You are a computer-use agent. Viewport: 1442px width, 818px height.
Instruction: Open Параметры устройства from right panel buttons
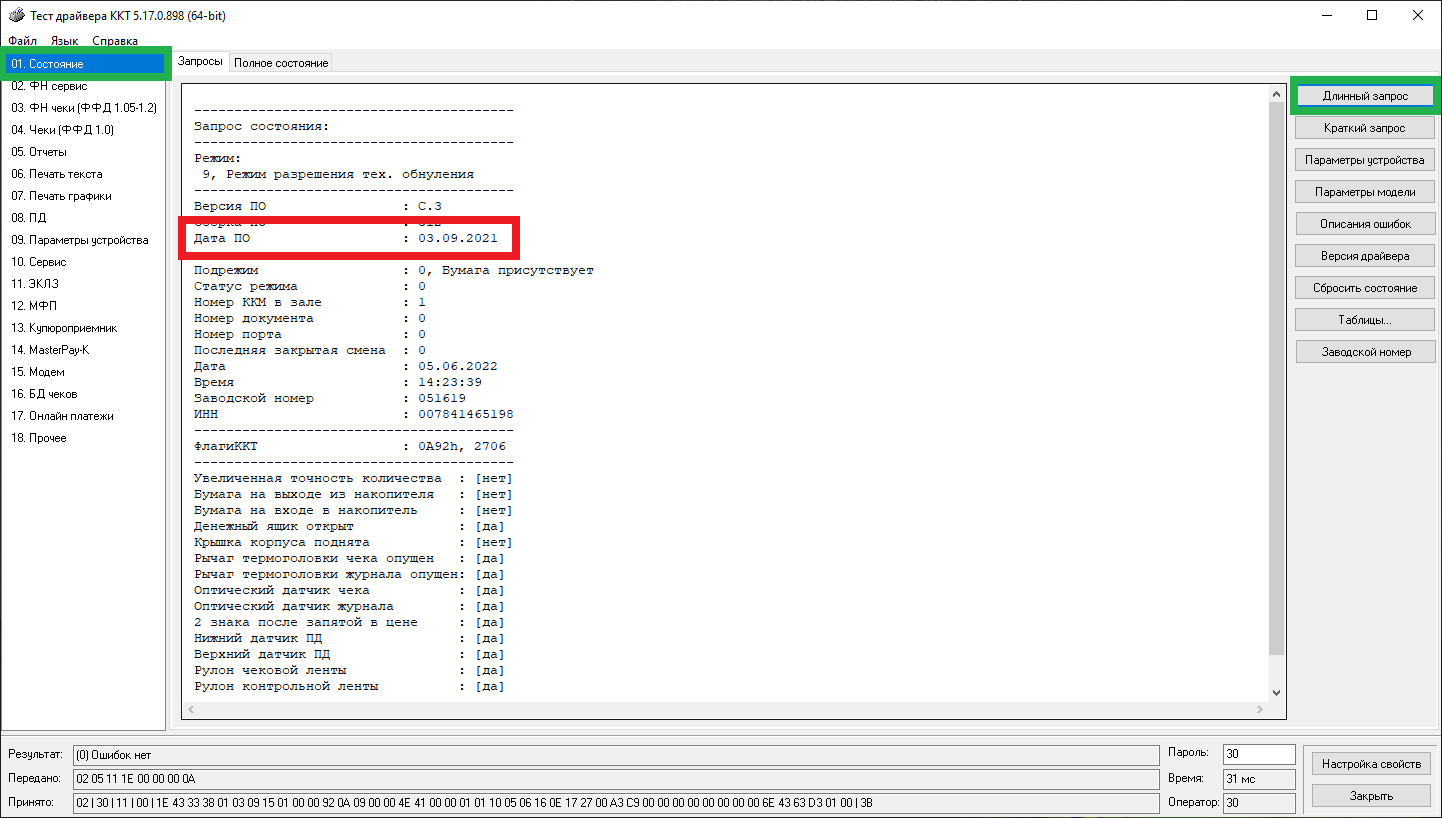point(1365,160)
